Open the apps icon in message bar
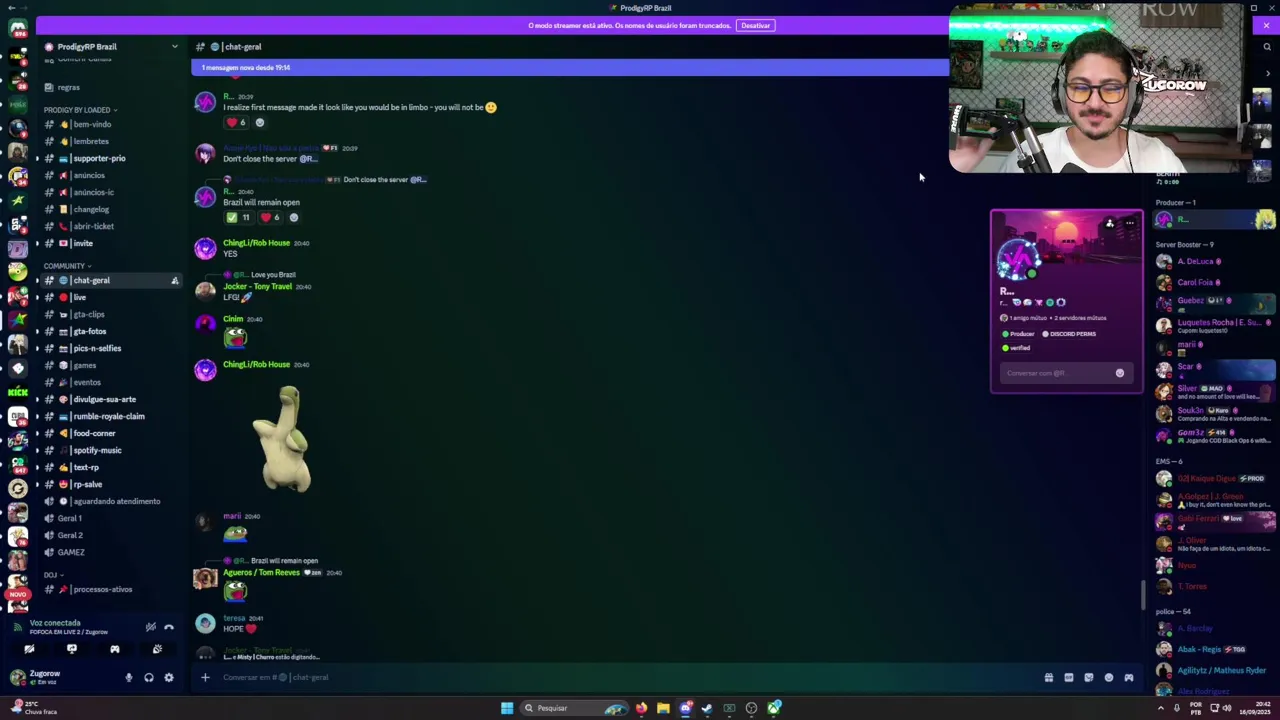This screenshot has height=720, width=1280. (1129, 677)
